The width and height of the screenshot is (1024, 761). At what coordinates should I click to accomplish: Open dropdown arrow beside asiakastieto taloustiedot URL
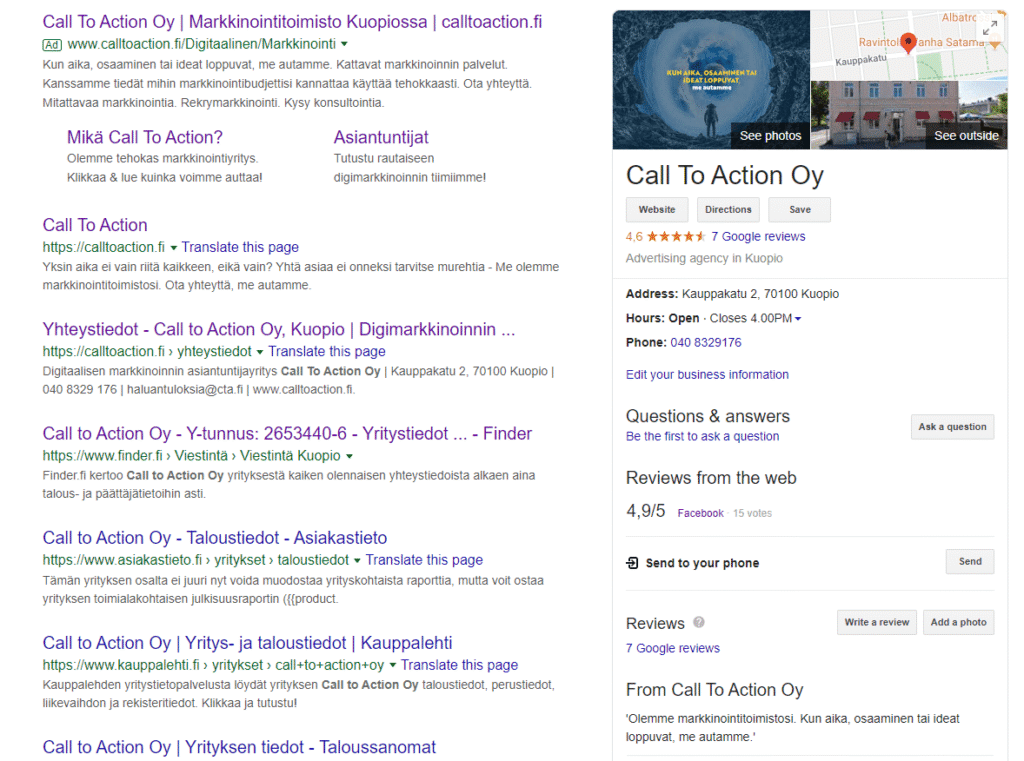tap(357, 560)
